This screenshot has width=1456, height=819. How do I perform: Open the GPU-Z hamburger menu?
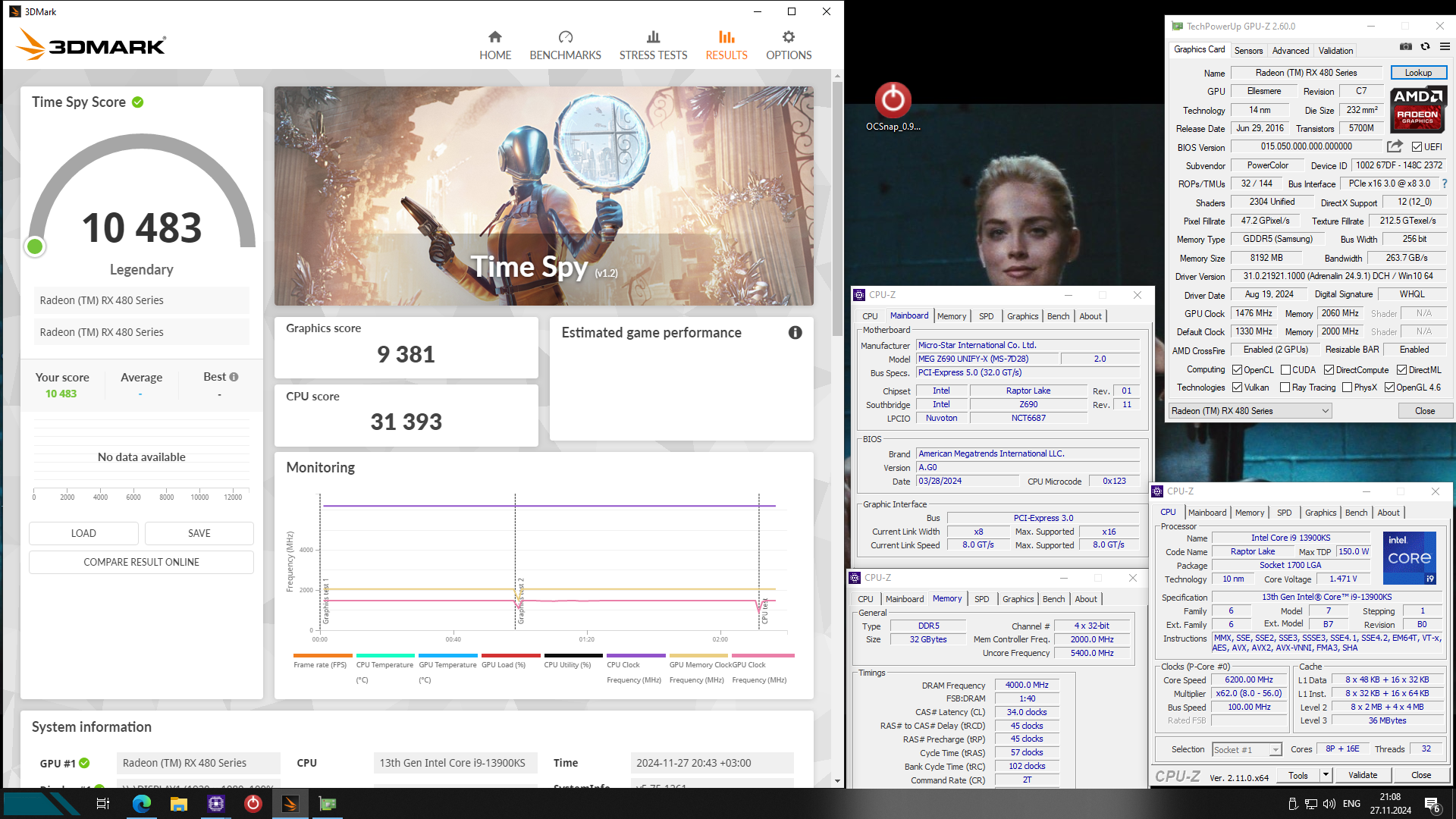pyautogui.click(x=1445, y=47)
